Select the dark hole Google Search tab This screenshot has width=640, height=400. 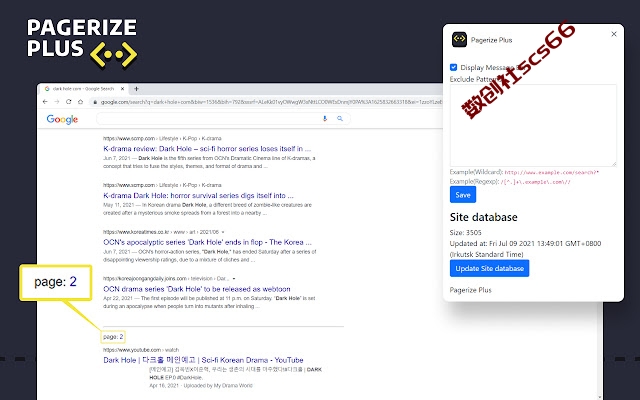(85, 89)
